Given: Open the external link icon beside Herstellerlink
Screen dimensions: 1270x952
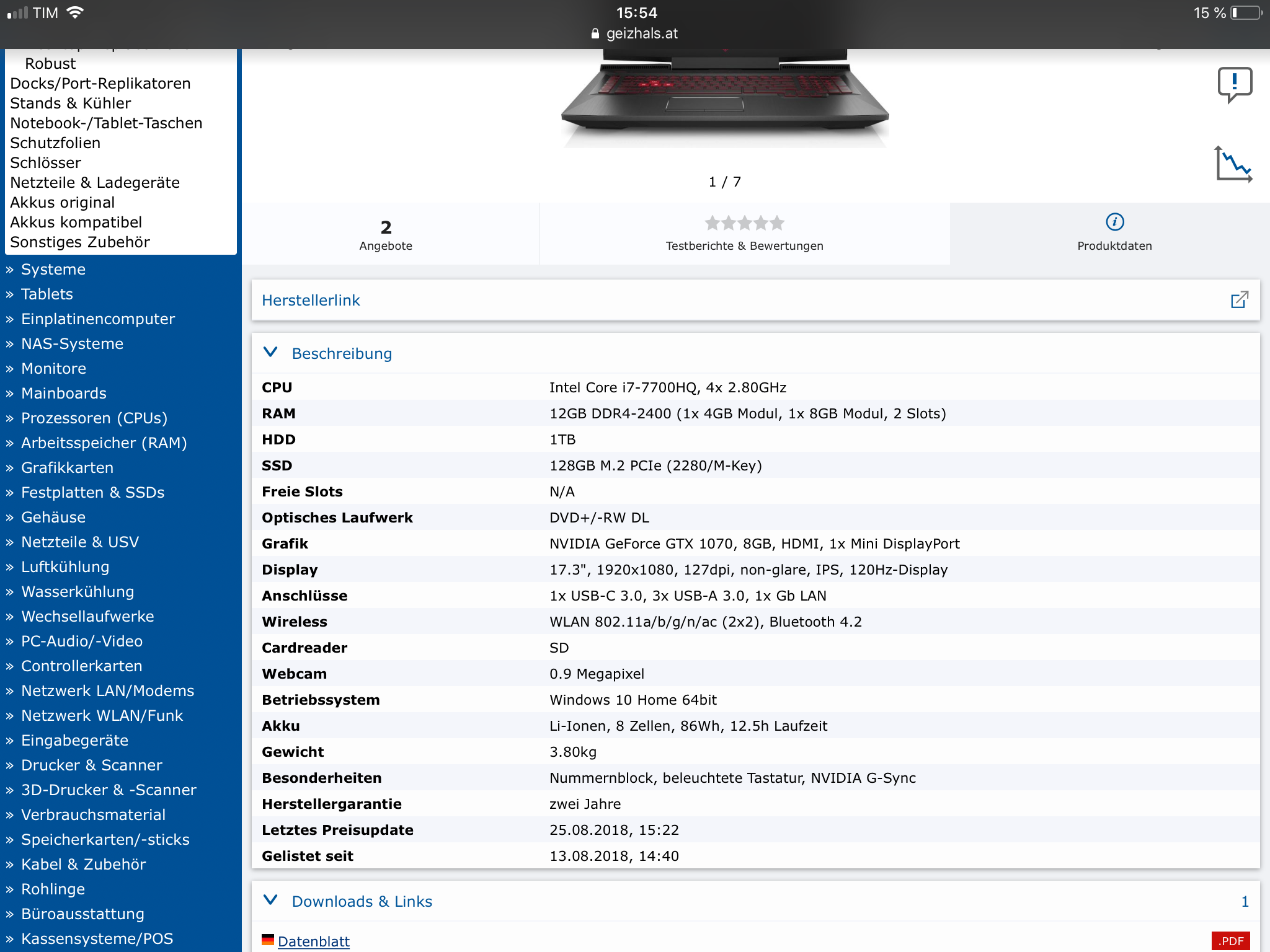Looking at the screenshot, I should click(1239, 300).
